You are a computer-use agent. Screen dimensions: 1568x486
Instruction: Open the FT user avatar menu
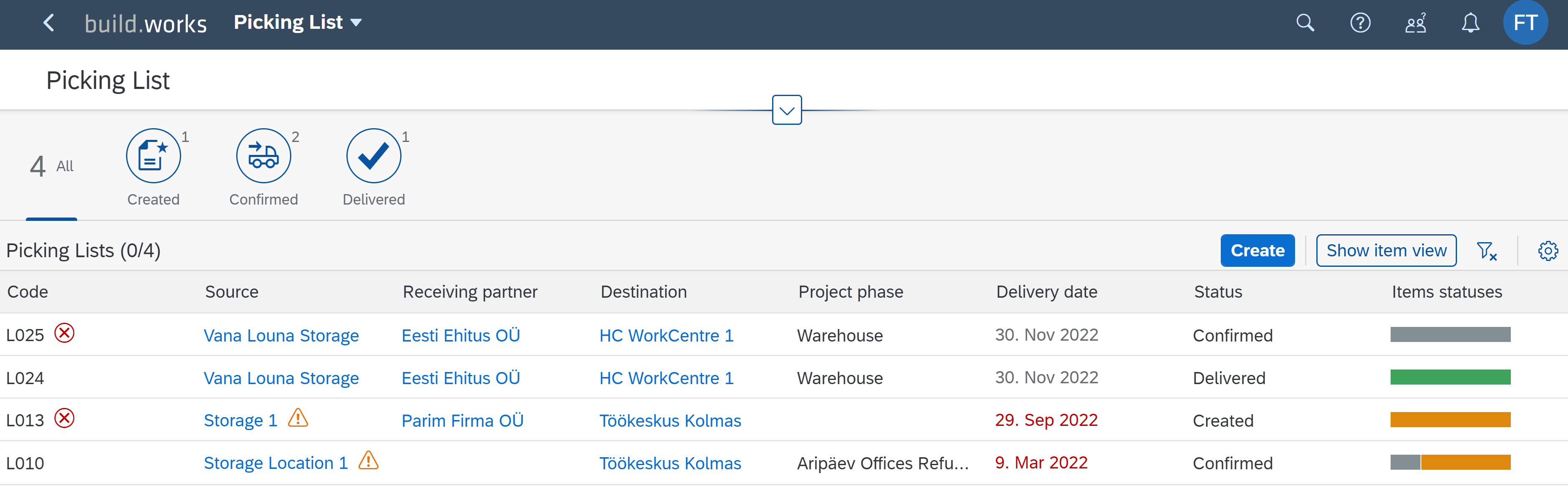click(1525, 23)
